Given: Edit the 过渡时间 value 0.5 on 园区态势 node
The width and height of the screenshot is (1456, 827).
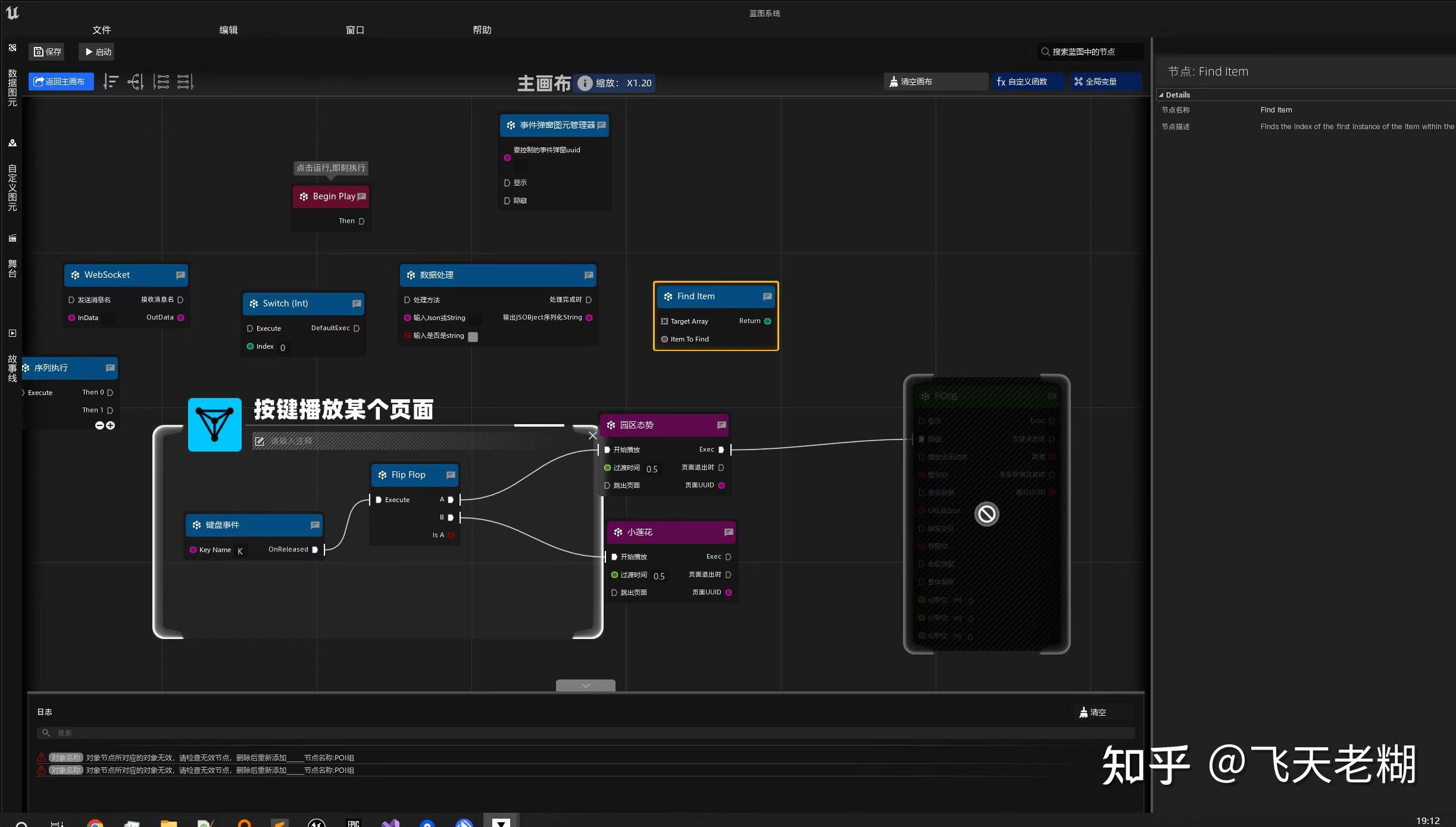Looking at the screenshot, I should (652, 469).
